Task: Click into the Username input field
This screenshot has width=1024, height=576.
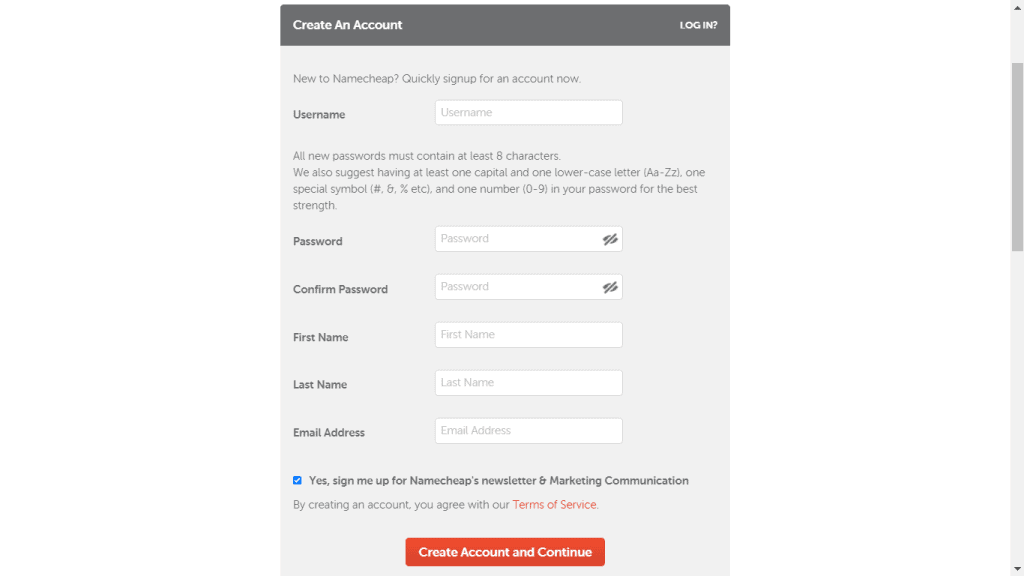Action: [528, 112]
